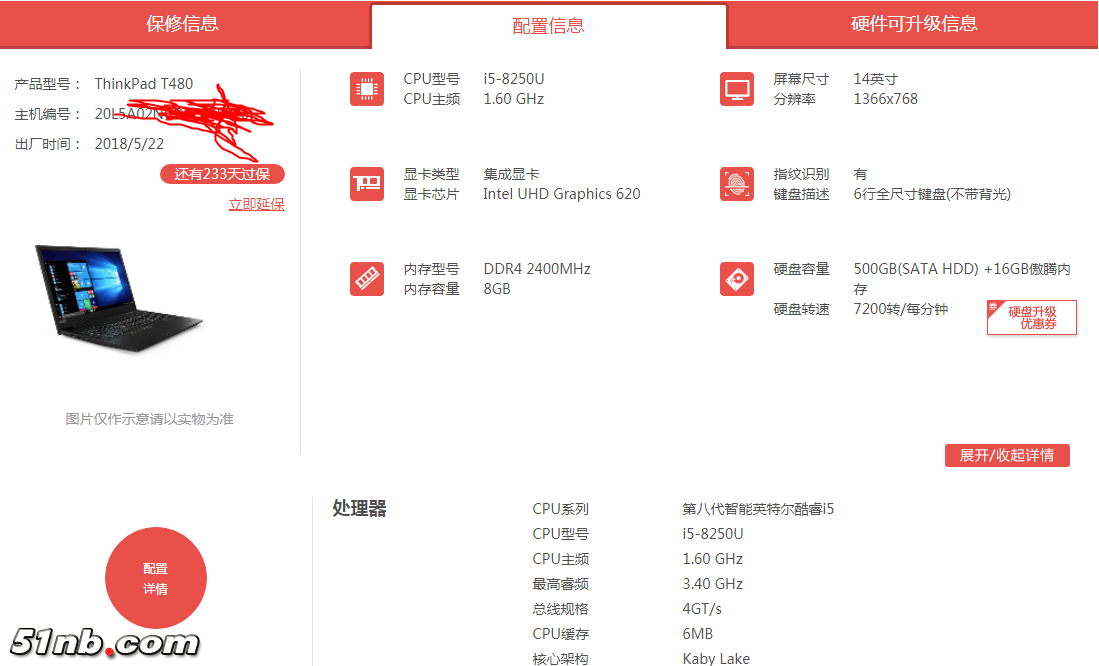The height and width of the screenshot is (666, 1099).
Task: Switch to the 保修信息 tab
Action: click(x=185, y=24)
